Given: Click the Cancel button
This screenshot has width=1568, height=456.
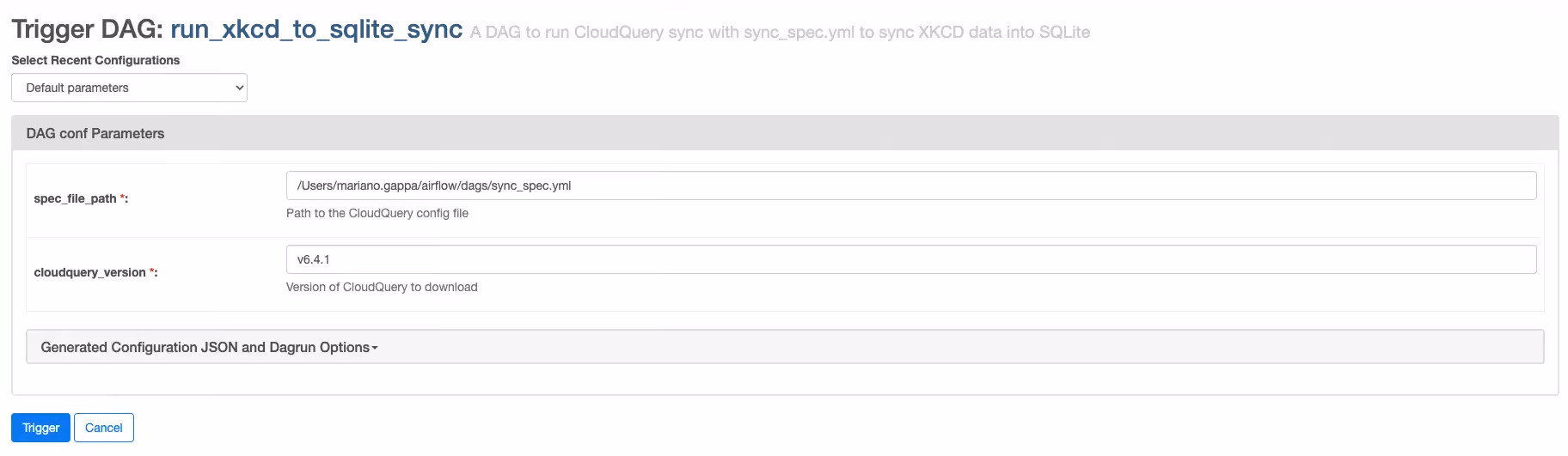Looking at the screenshot, I should point(104,428).
